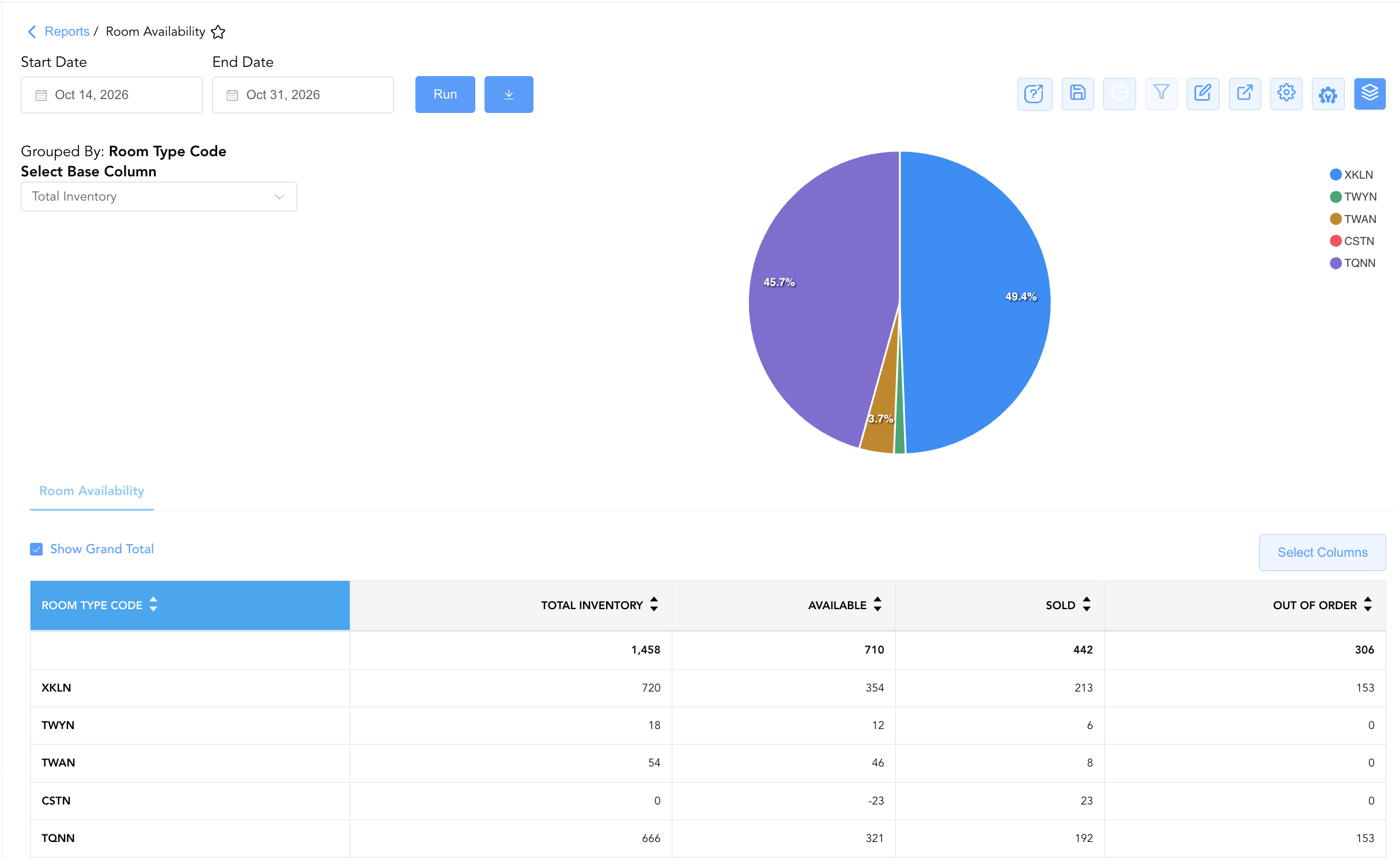Go back to Reports link

[x=67, y=32]
